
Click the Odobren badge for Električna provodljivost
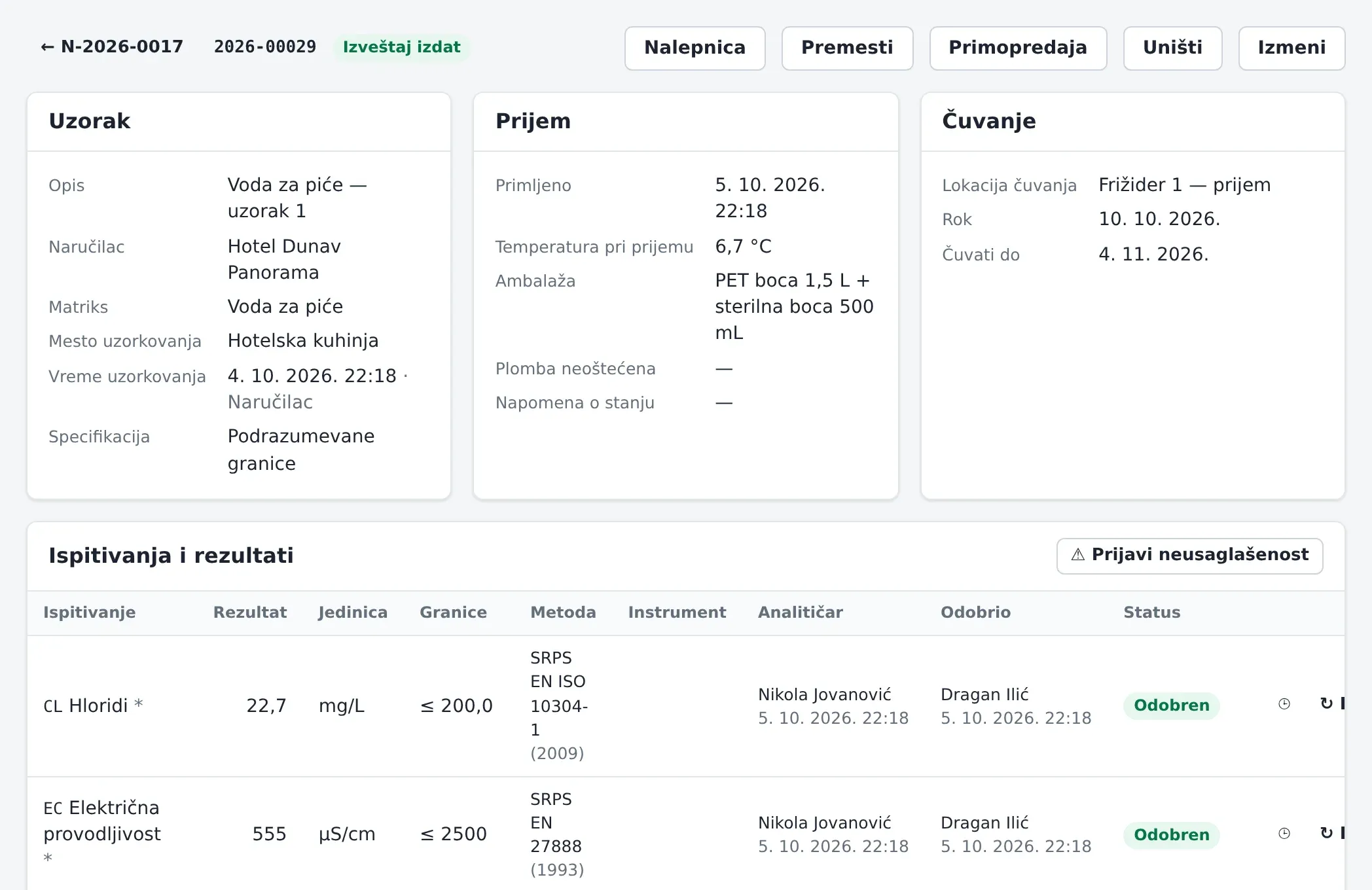coord(1171,835)
